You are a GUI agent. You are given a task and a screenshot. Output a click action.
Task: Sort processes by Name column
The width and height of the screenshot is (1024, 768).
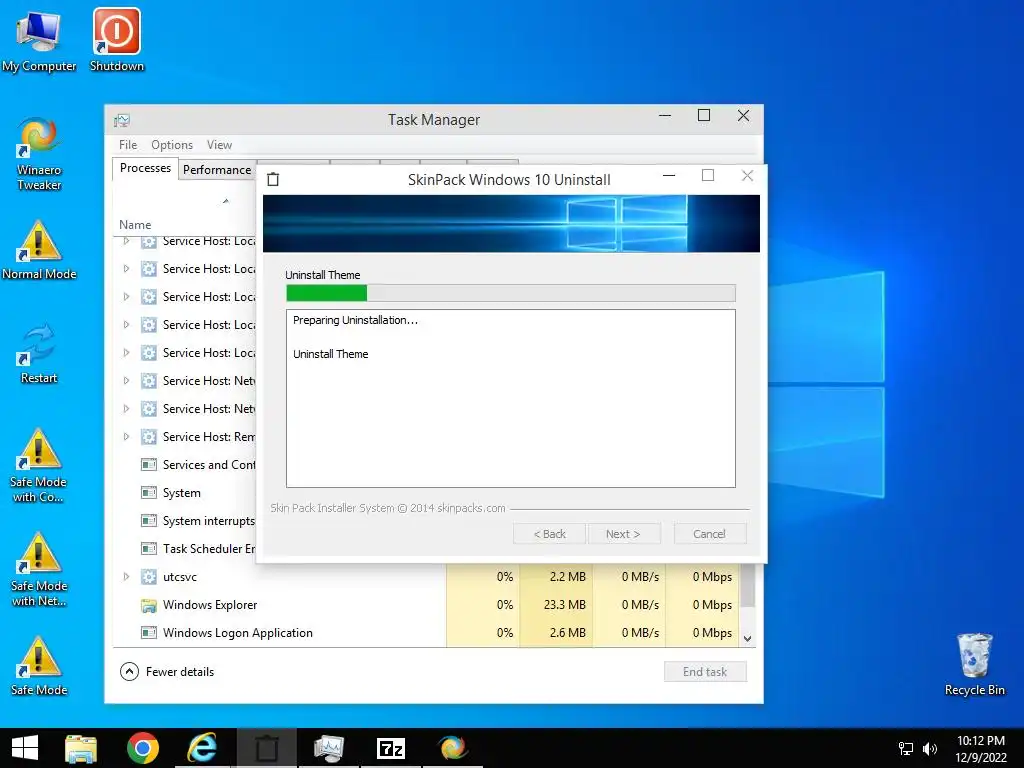(x=135, y=225)
